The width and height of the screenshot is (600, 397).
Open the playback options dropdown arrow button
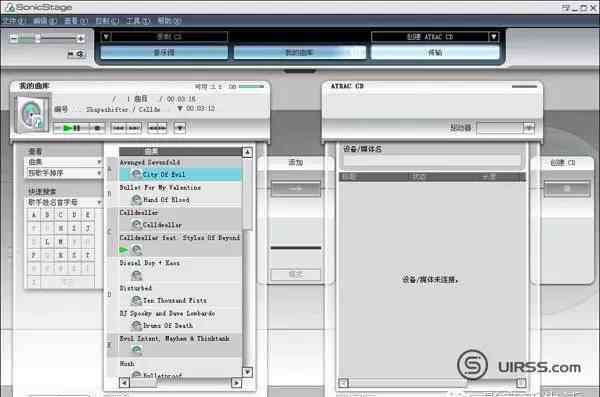click(x=180, y=128)
